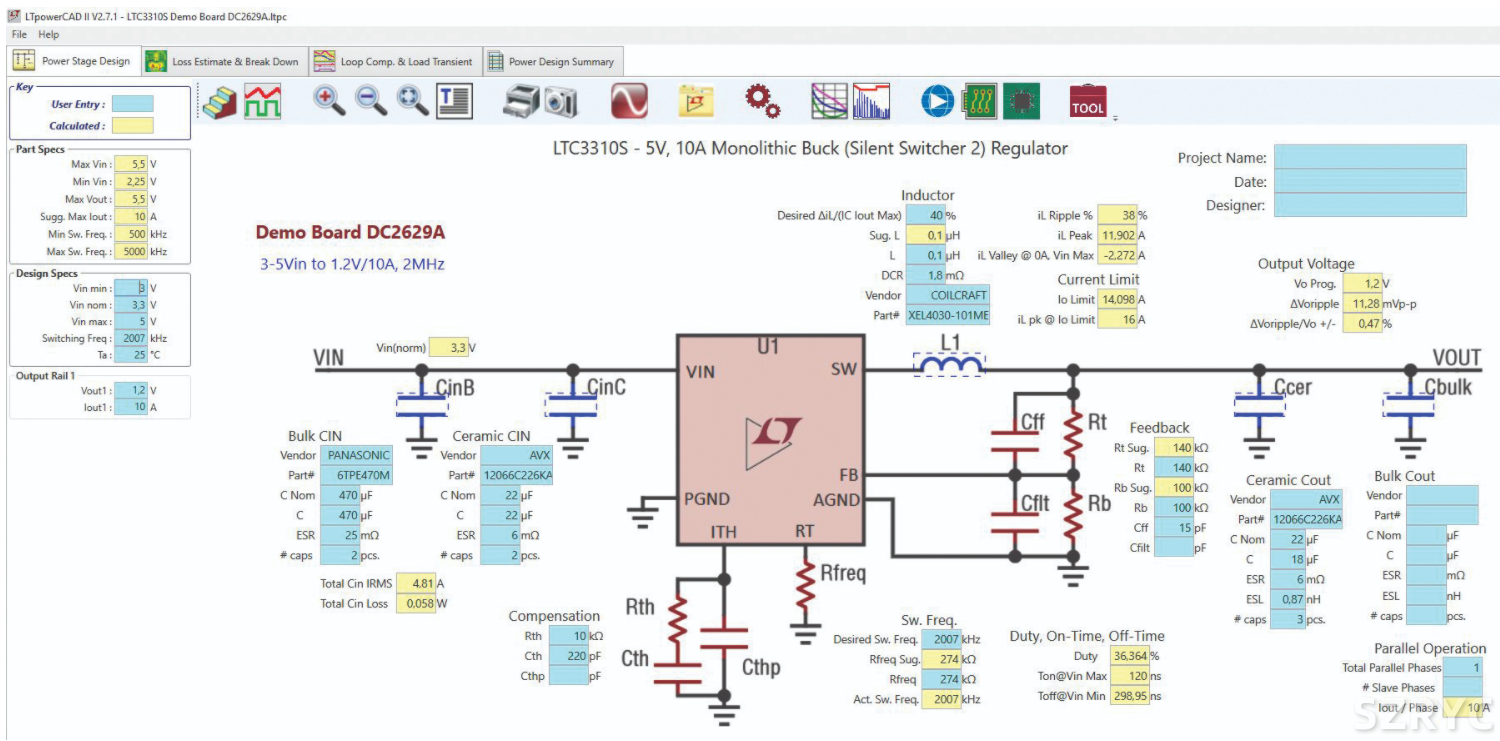Open the File menu
Image resolution: width=1500 pixels, height=741 pixels.
[19, 34]
